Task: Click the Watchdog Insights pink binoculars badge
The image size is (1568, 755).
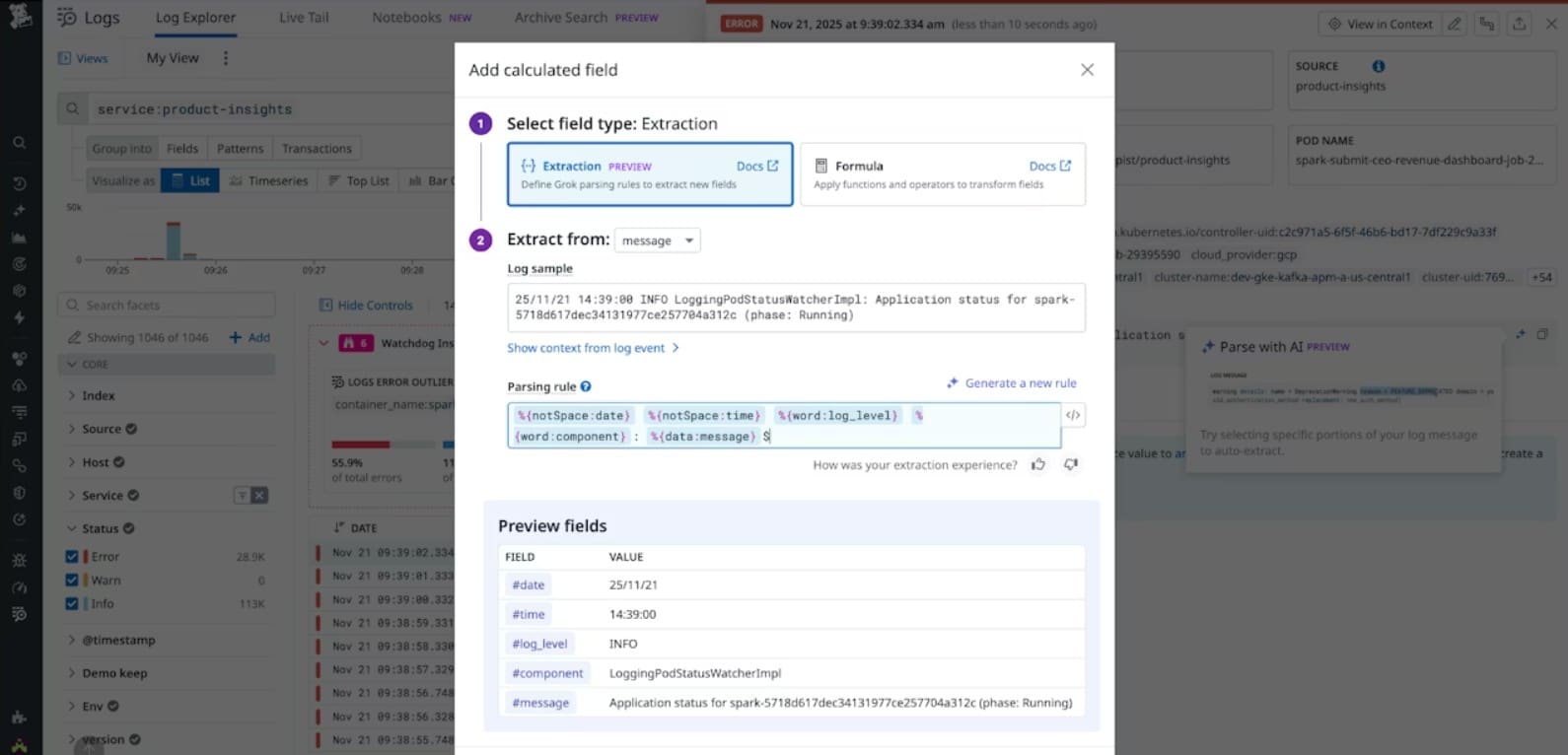Action: tap(355, 343)
